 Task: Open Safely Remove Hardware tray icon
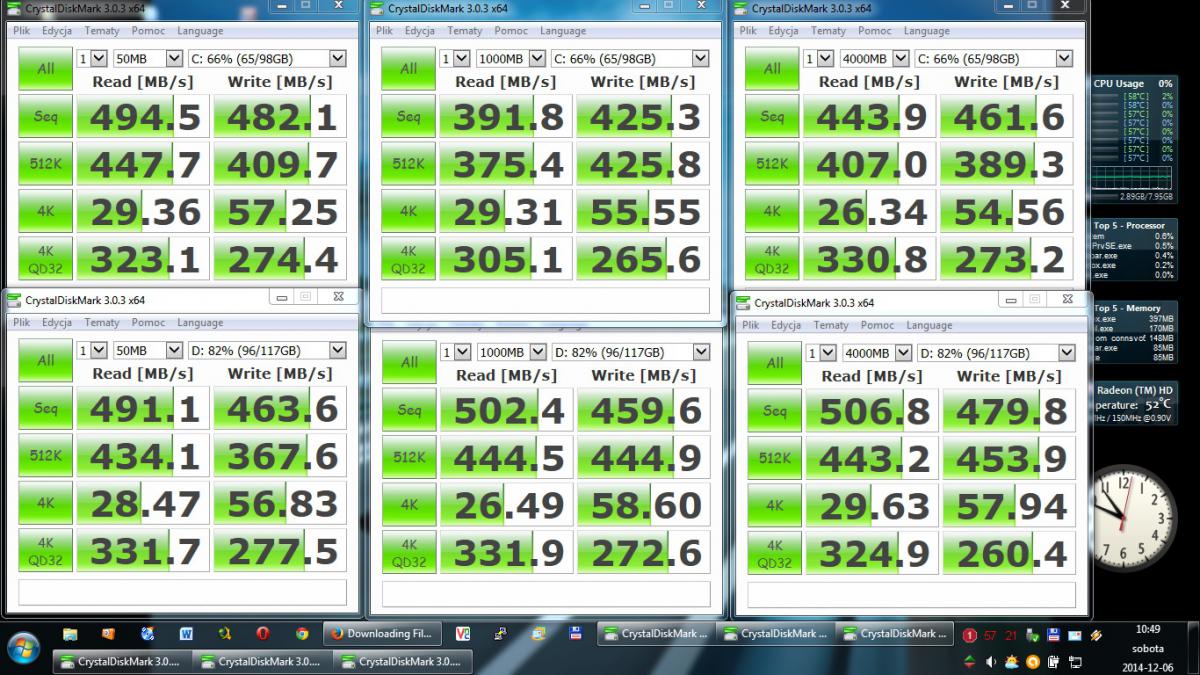[1032, 635]
